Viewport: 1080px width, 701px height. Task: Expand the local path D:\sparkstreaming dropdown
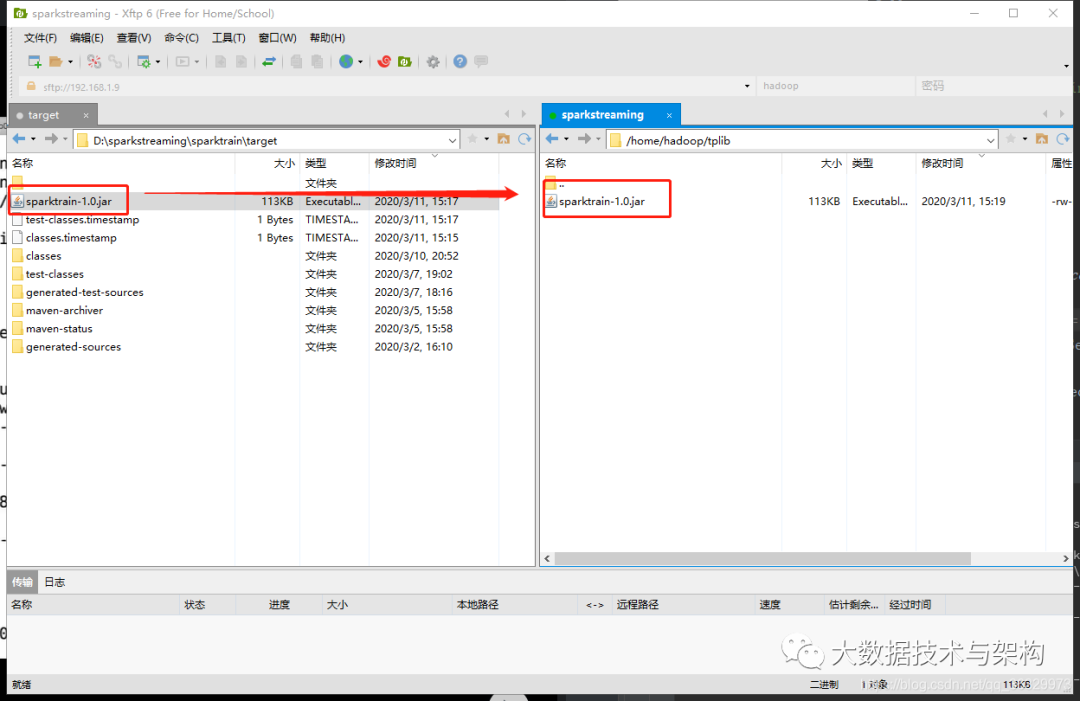click(452, 140)
